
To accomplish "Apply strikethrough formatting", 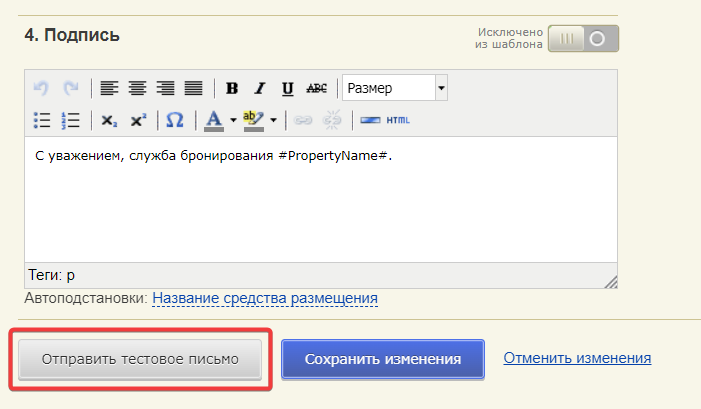I will (x=317, y=88).
